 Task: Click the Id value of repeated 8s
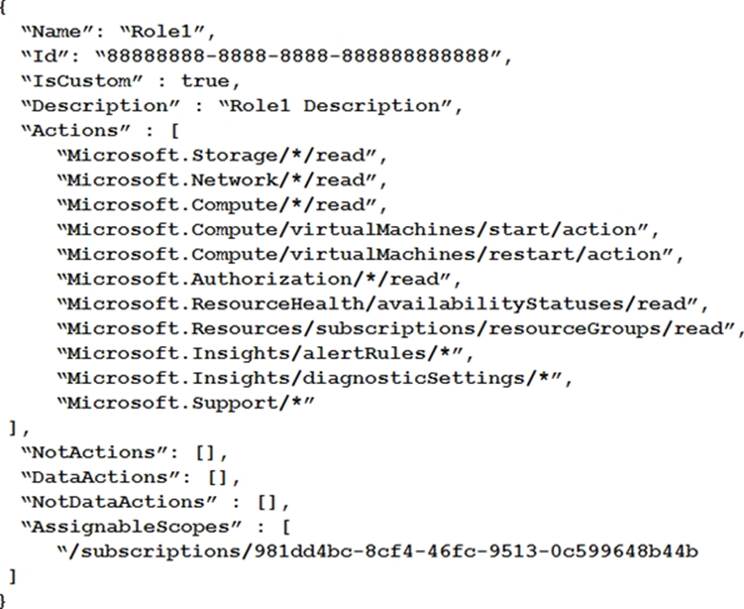click(302, 56)
